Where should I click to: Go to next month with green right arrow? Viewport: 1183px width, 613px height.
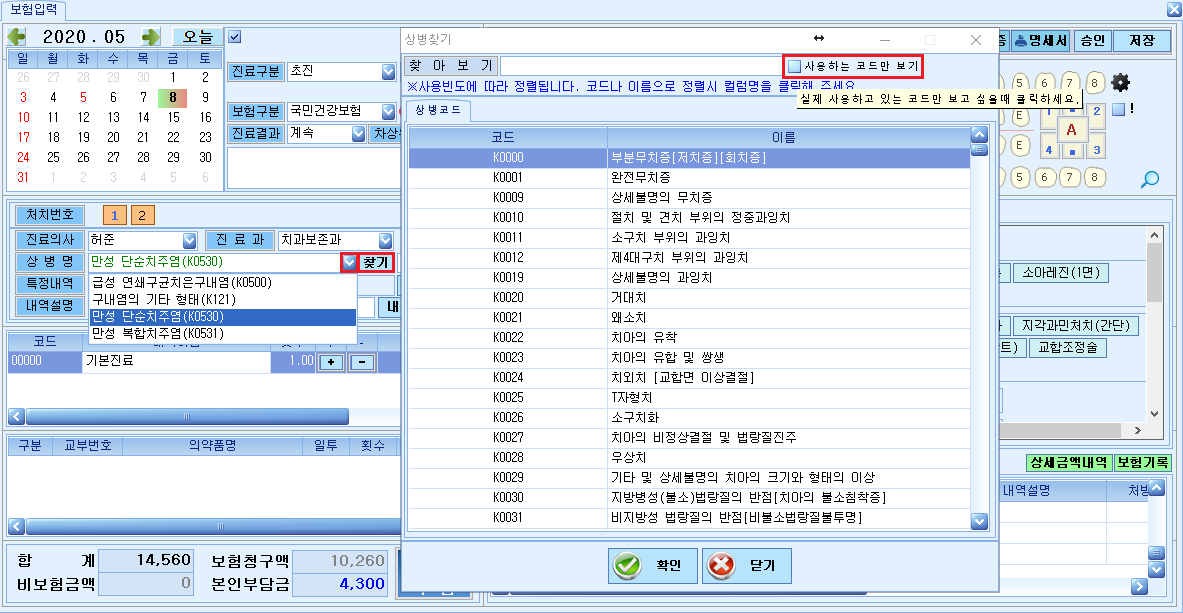151,36
